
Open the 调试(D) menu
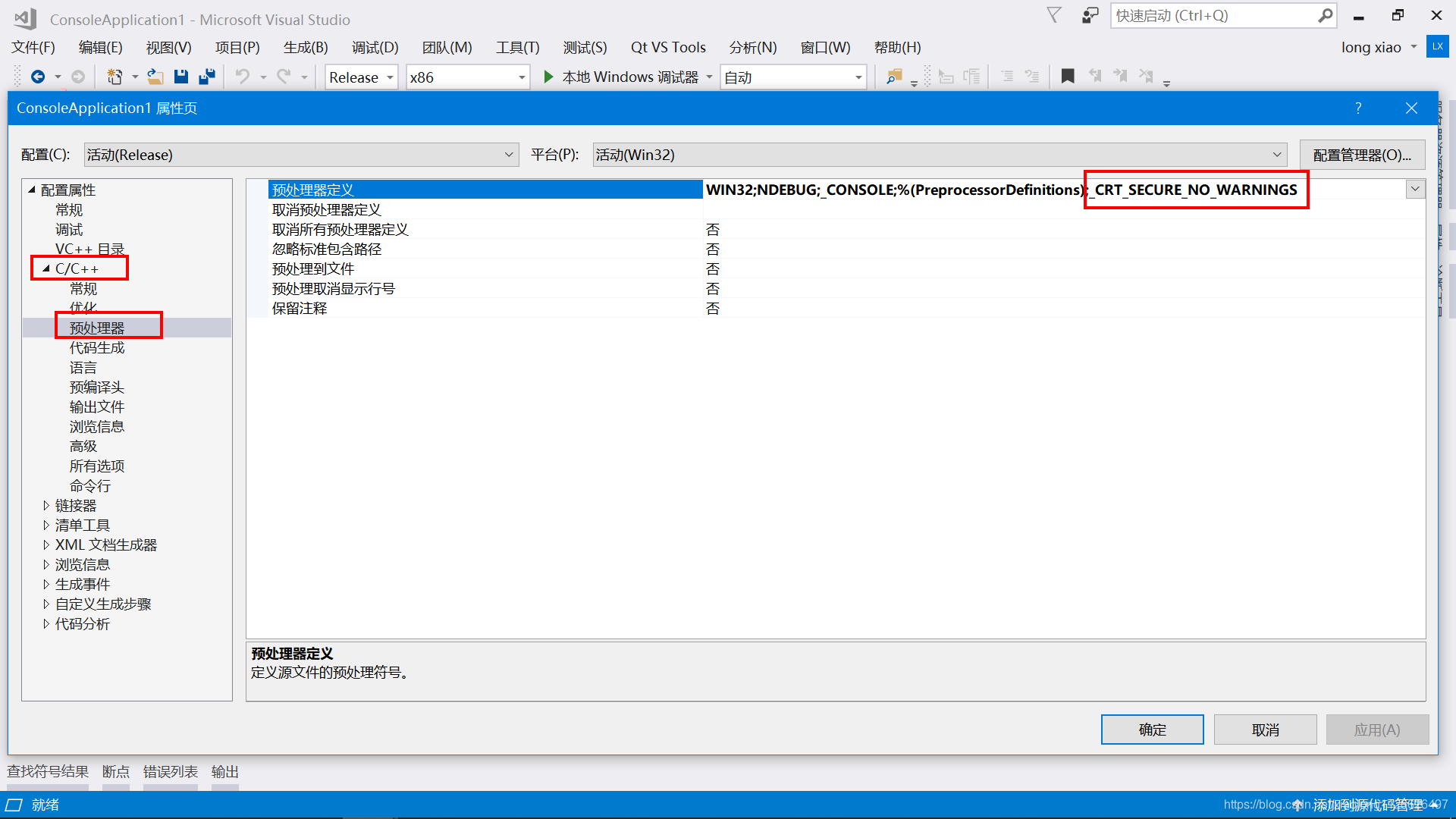click(375, 47)
